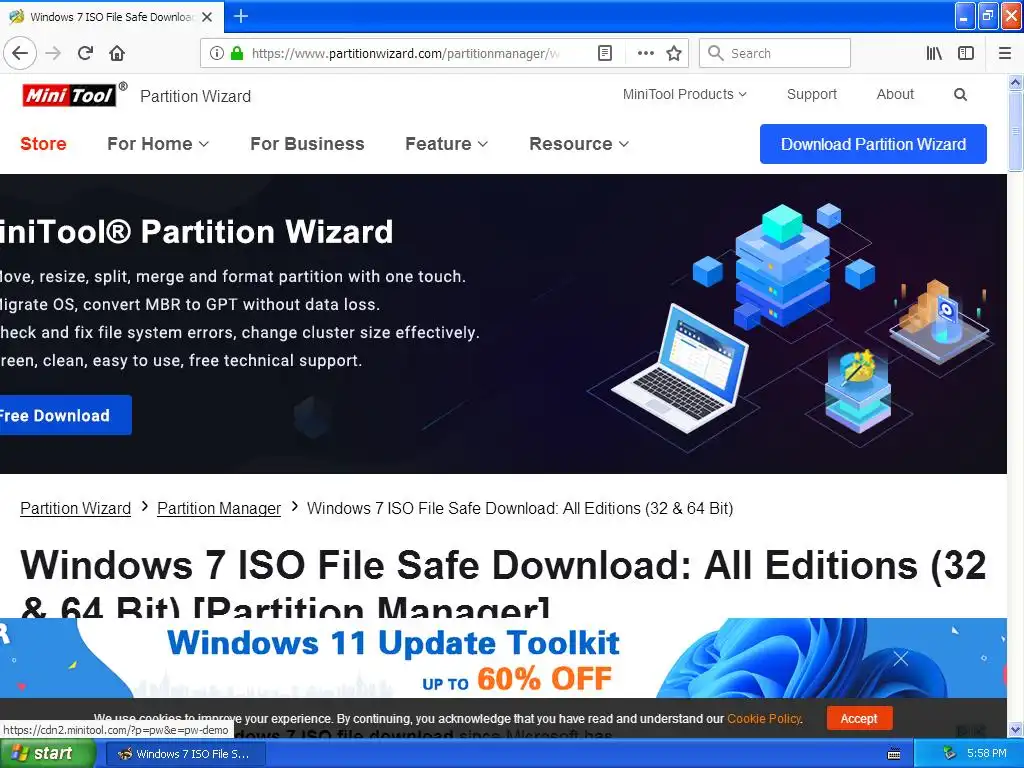Click Windows 7 ISO File taskbar button
Screen dimensions: 1024x768
tap(185, 754)
